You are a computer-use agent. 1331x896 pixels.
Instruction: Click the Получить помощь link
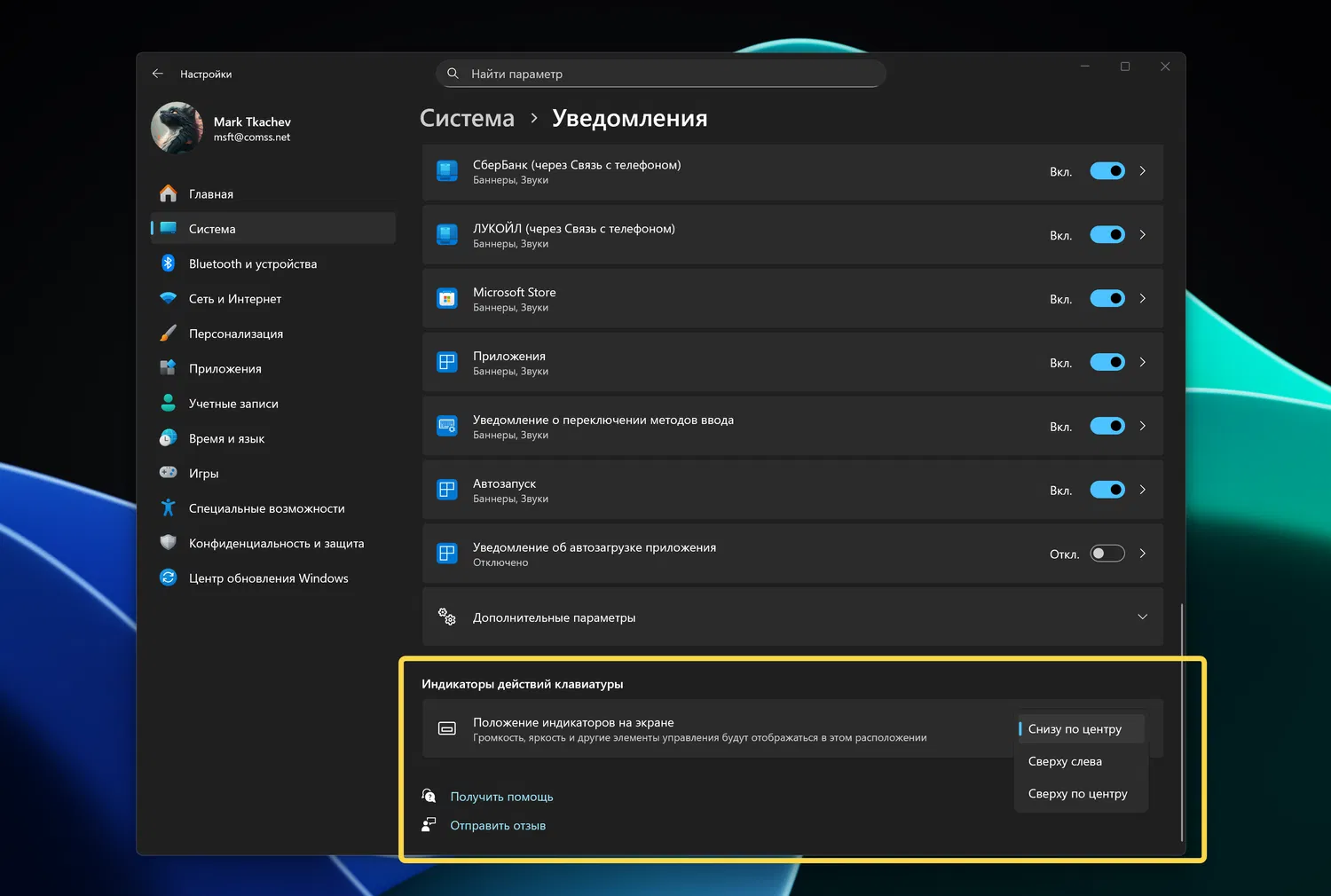click(501, 797)
